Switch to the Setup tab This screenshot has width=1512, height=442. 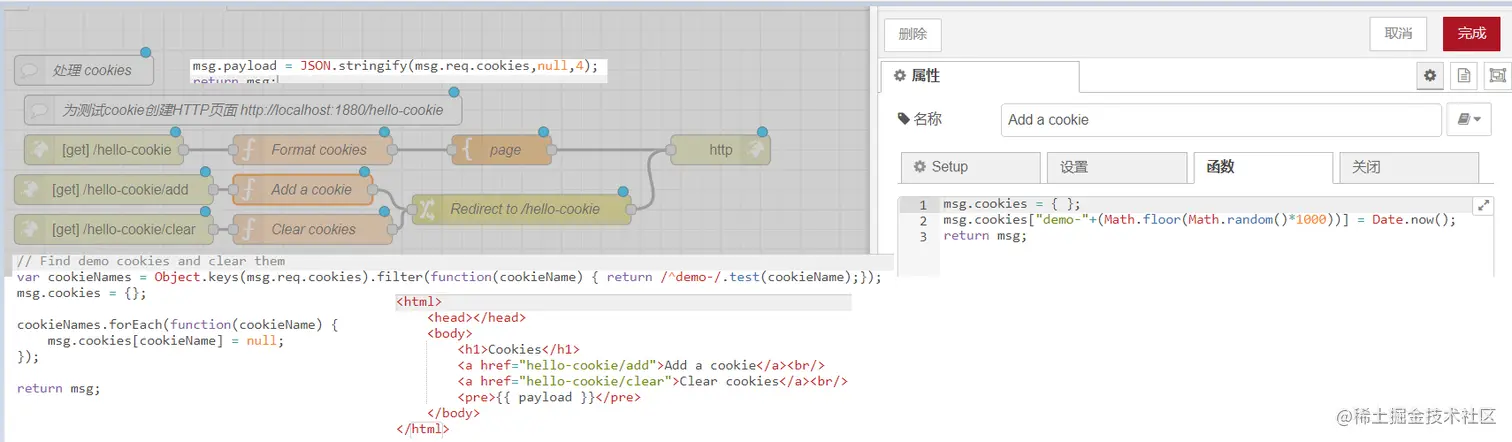(970, 167)
